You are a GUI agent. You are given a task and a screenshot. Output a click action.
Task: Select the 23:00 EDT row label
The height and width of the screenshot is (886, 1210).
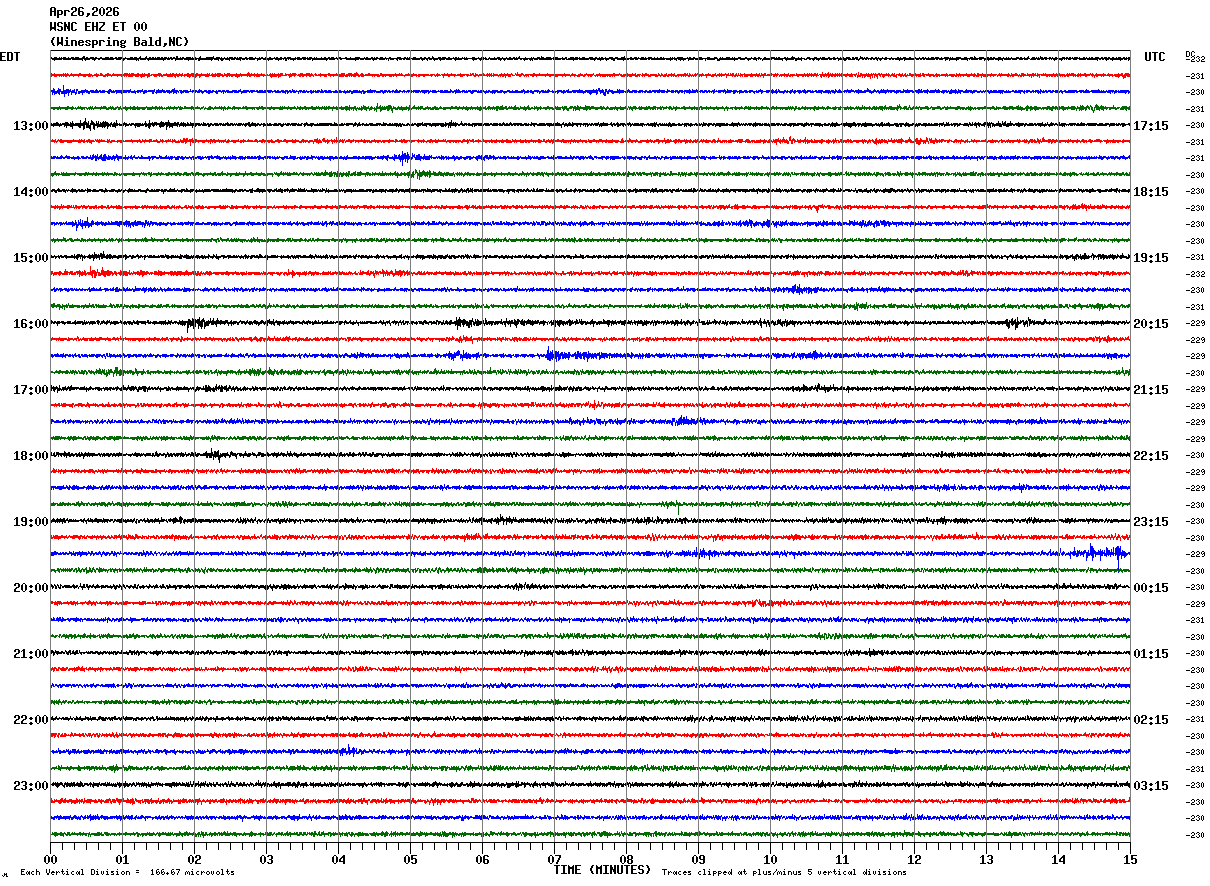(x=31, y=786)
